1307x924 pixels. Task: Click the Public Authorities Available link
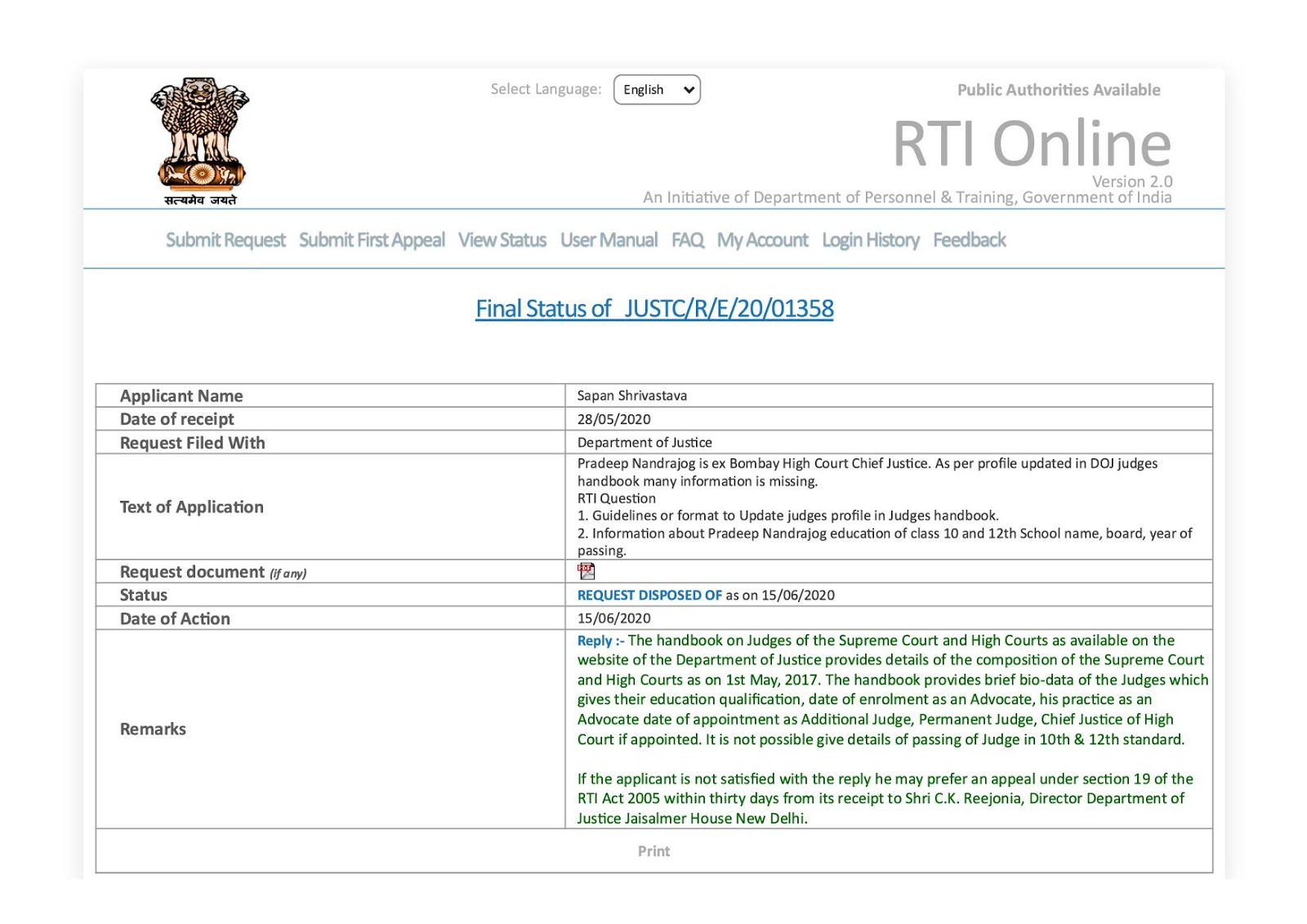point(1059,90)
